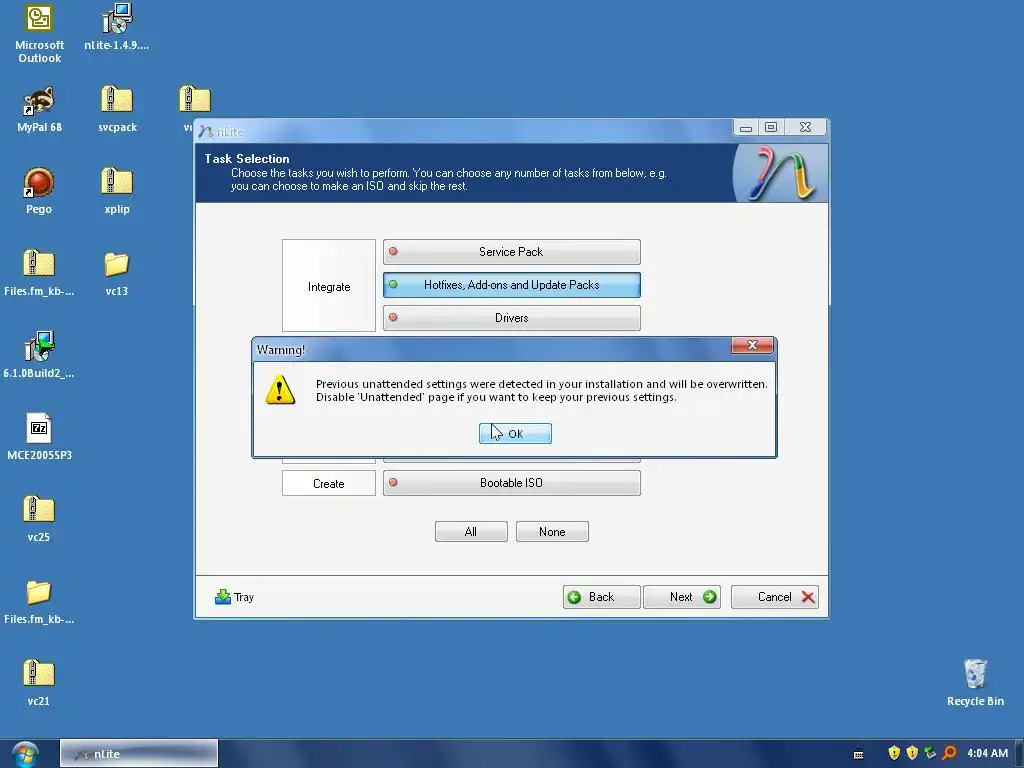The width and height of the screenshot is (1024, 768).
Task: Select the MCE2005SP3 7z file icon
Action: point(39,437)
